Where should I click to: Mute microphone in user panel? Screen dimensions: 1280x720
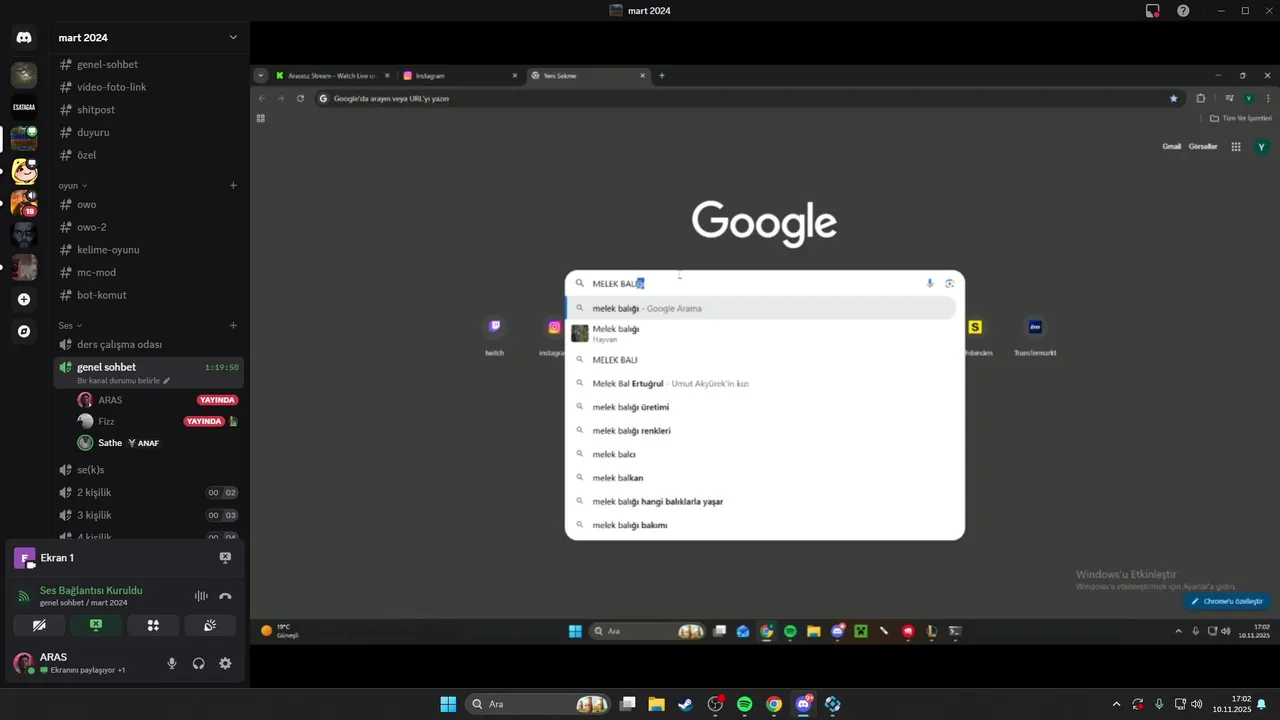(x=172, y=663)
